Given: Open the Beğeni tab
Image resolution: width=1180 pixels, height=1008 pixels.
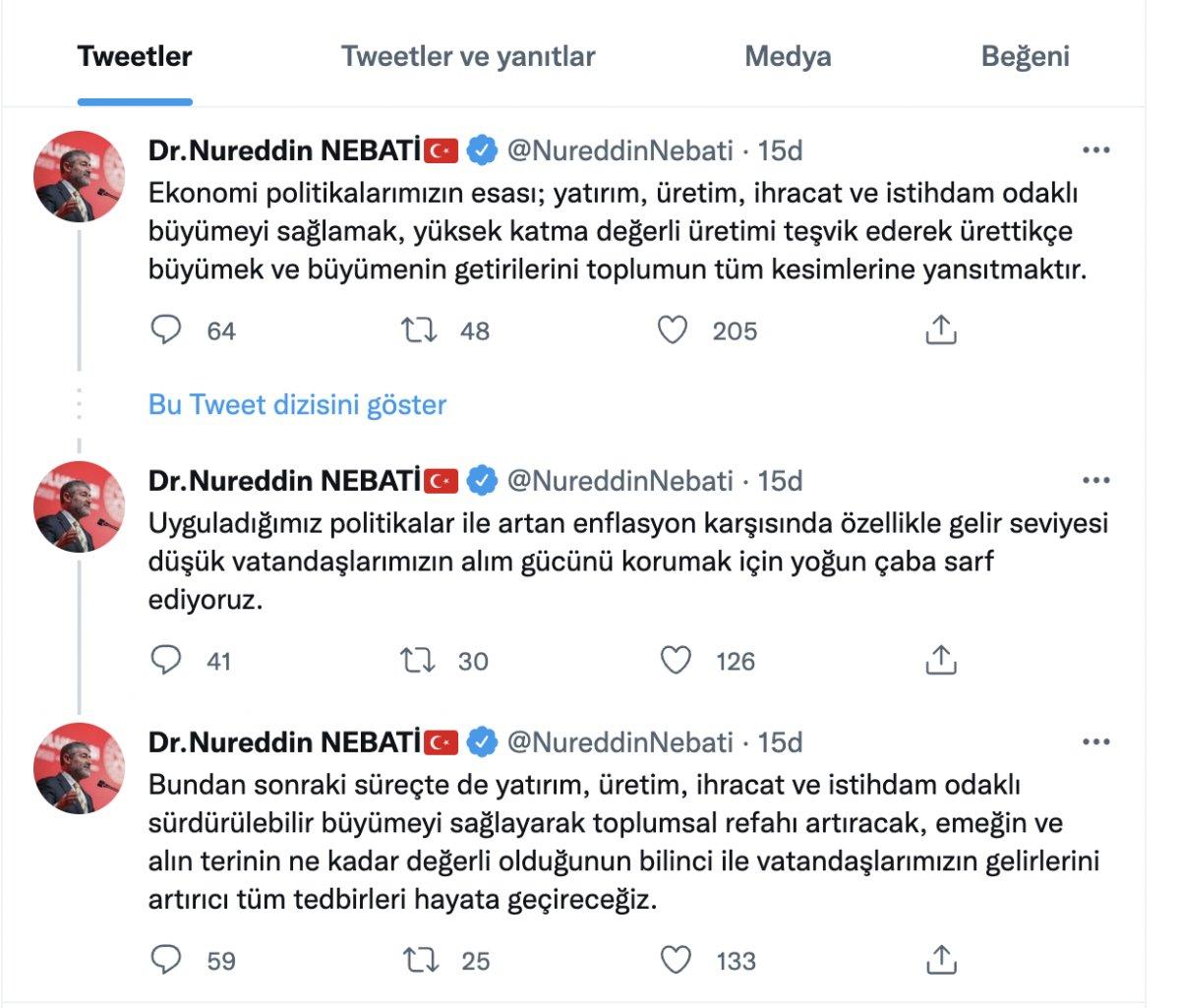Looking at the screenshot, I should coord(1026,57).
